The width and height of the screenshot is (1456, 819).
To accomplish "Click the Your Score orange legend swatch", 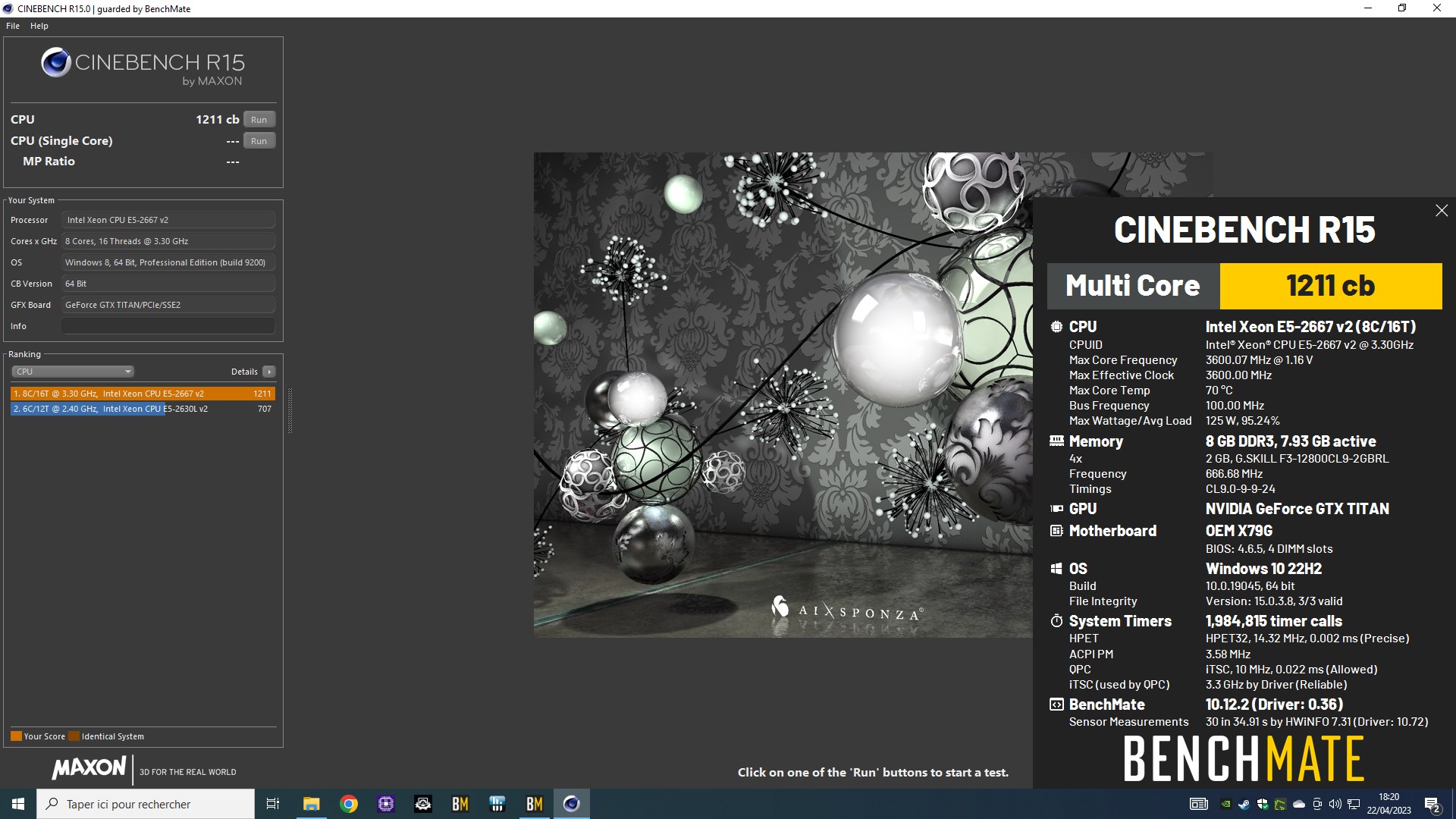I will [x=16, y=736].
